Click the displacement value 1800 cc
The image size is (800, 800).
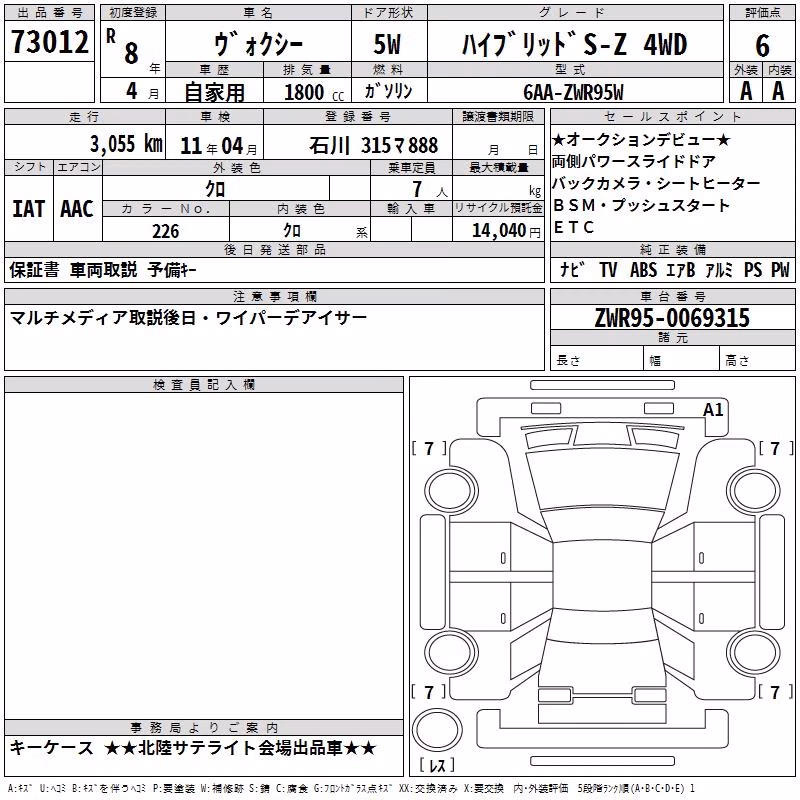point(314,92)
